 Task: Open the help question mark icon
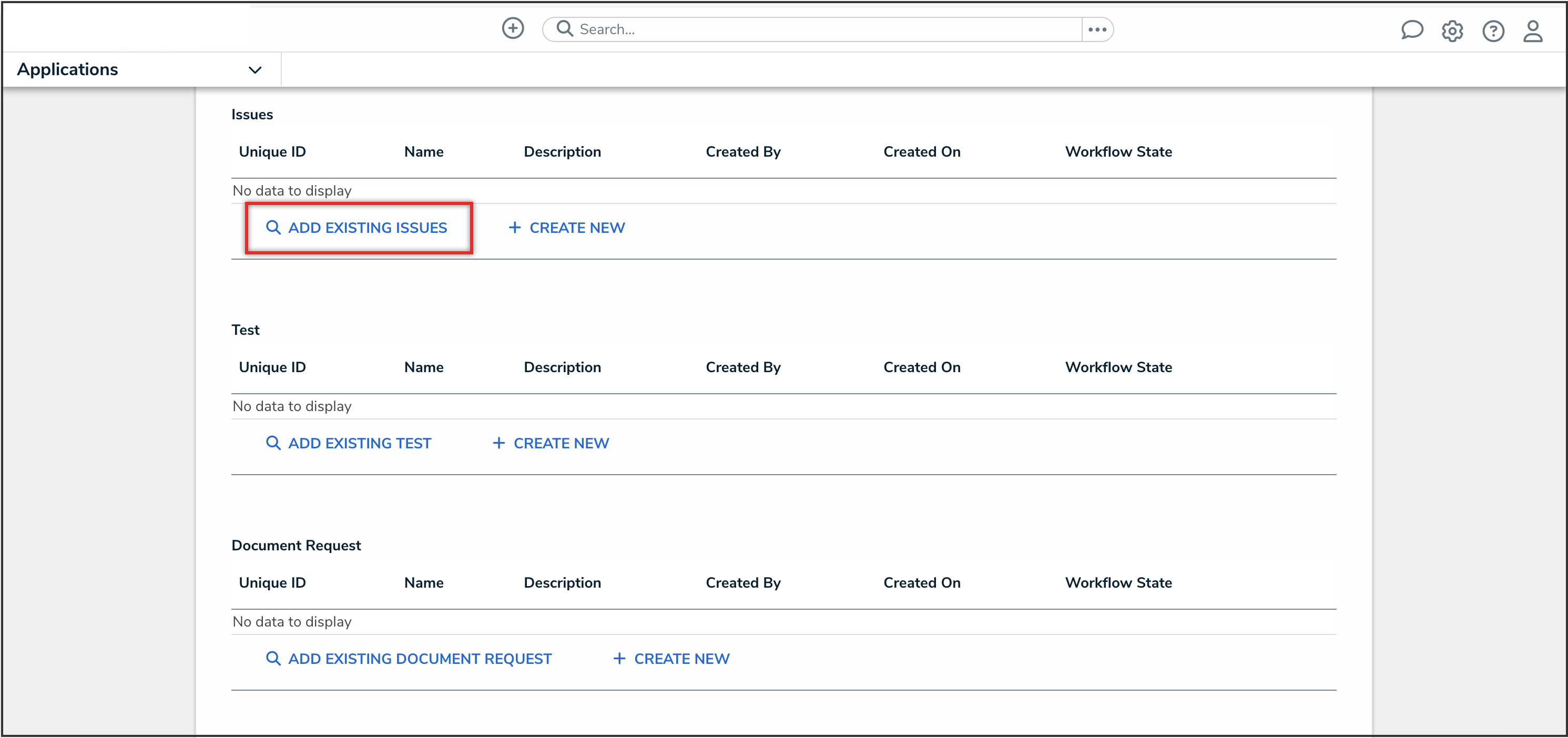click(x=1492, y=30)
